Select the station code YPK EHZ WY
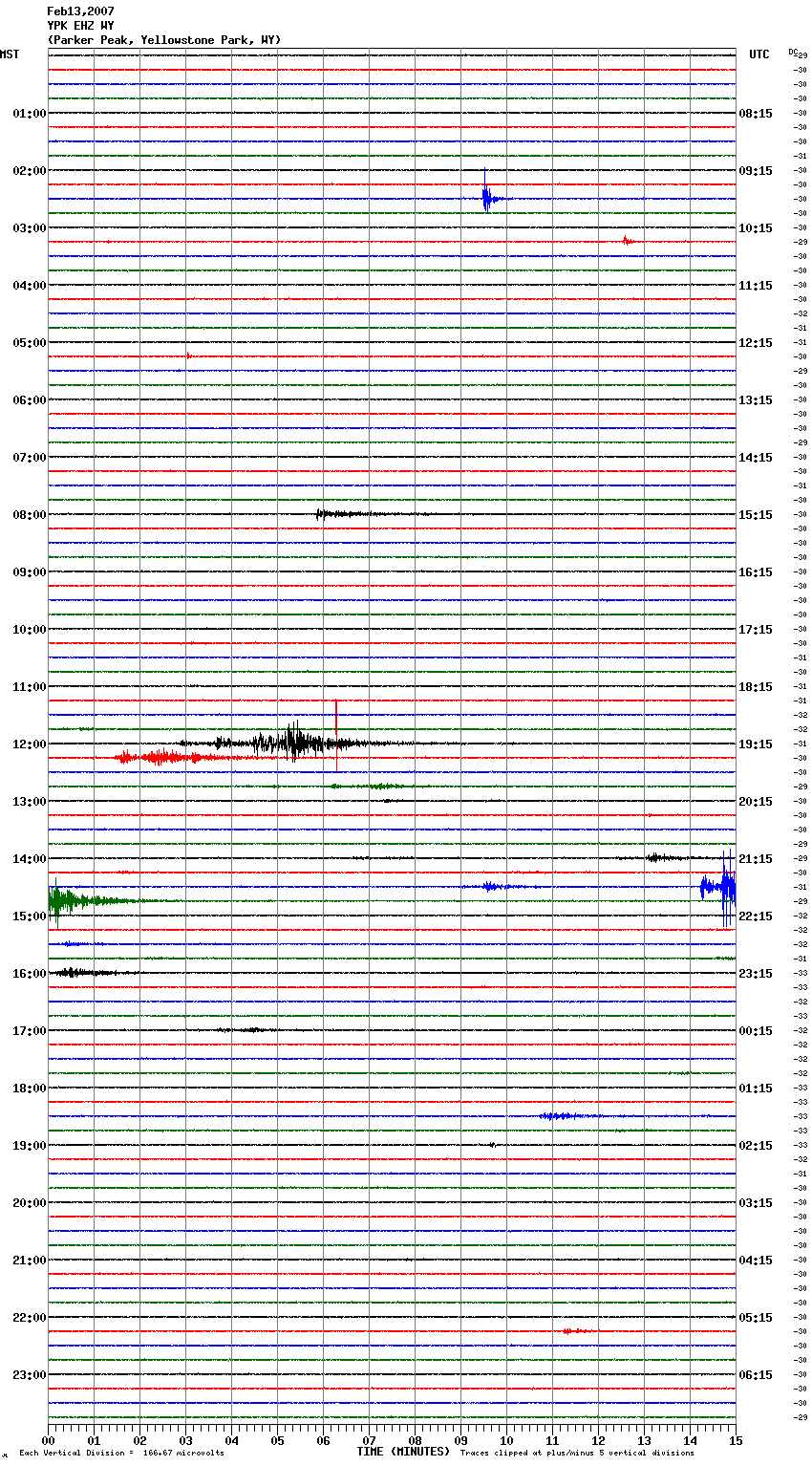The image size is (812, 1466). pyautogui.click(x=80, y=26)
